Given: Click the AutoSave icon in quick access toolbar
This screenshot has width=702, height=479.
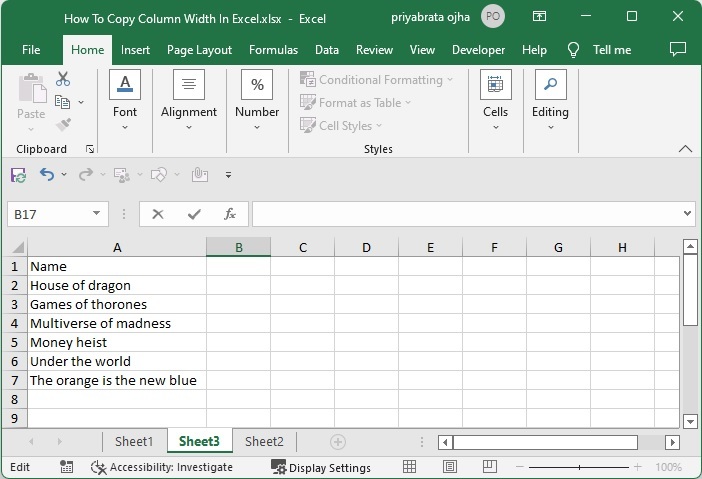Looking at the screenshot, I should [x=18, y=174].
